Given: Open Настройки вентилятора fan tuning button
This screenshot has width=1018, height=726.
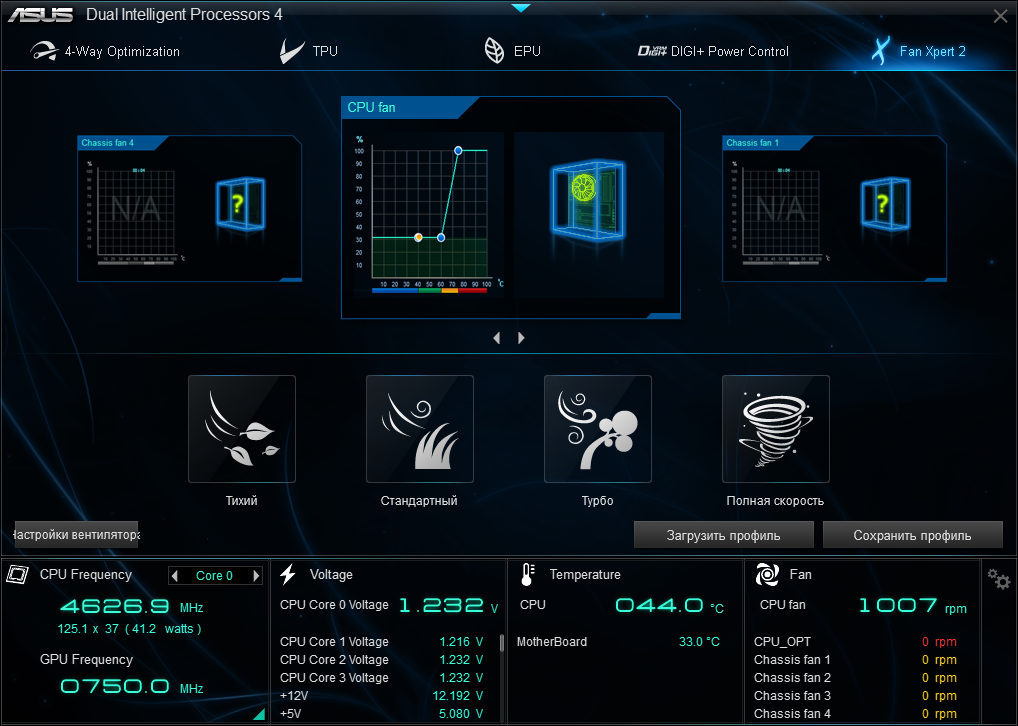Looking at the screenshot, I should point(77,534).
